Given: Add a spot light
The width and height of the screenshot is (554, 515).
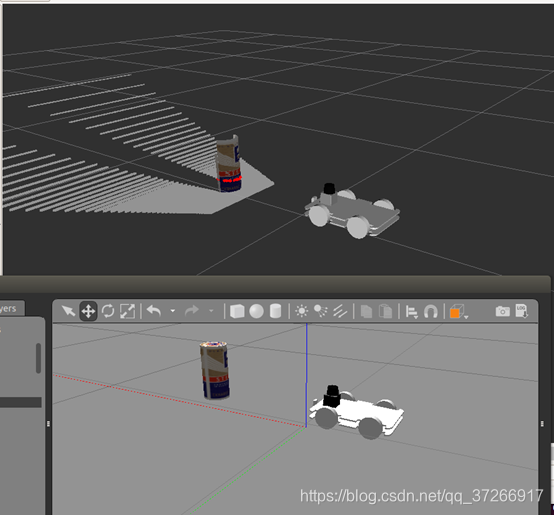Looking at the screenshot, I should click(320, 311).
